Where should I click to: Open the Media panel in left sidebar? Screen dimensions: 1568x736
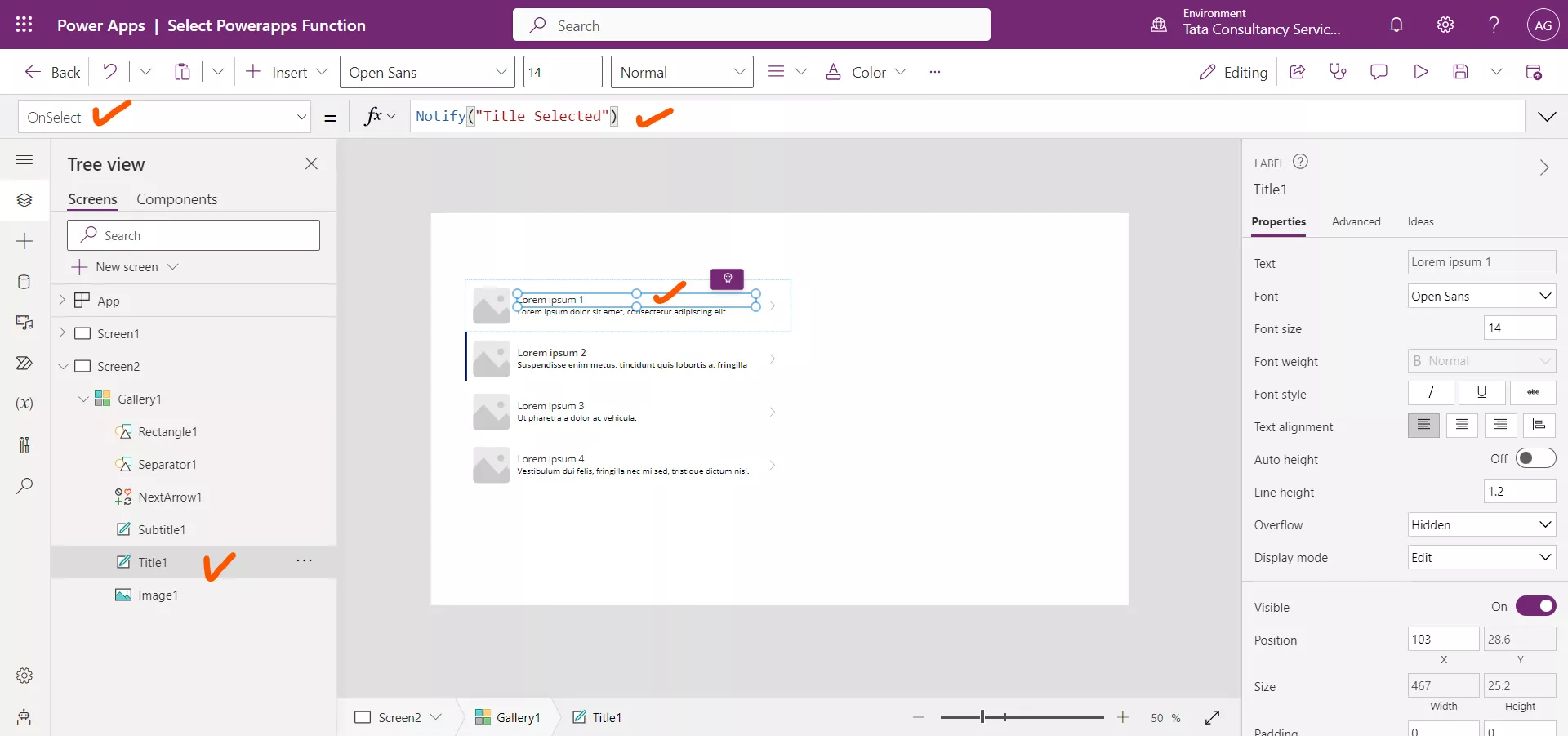(x=24, y=323)
